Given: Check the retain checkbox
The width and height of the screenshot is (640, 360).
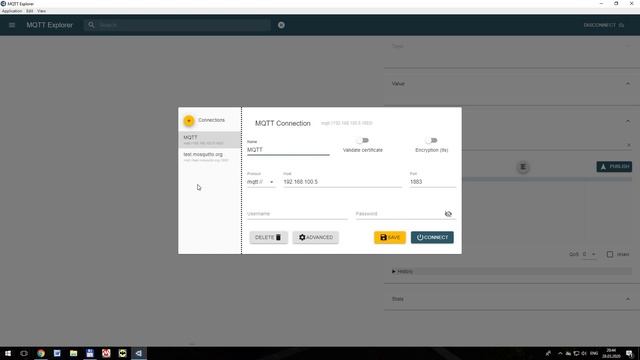Looking at the screenshot, I should pos(610,254).
